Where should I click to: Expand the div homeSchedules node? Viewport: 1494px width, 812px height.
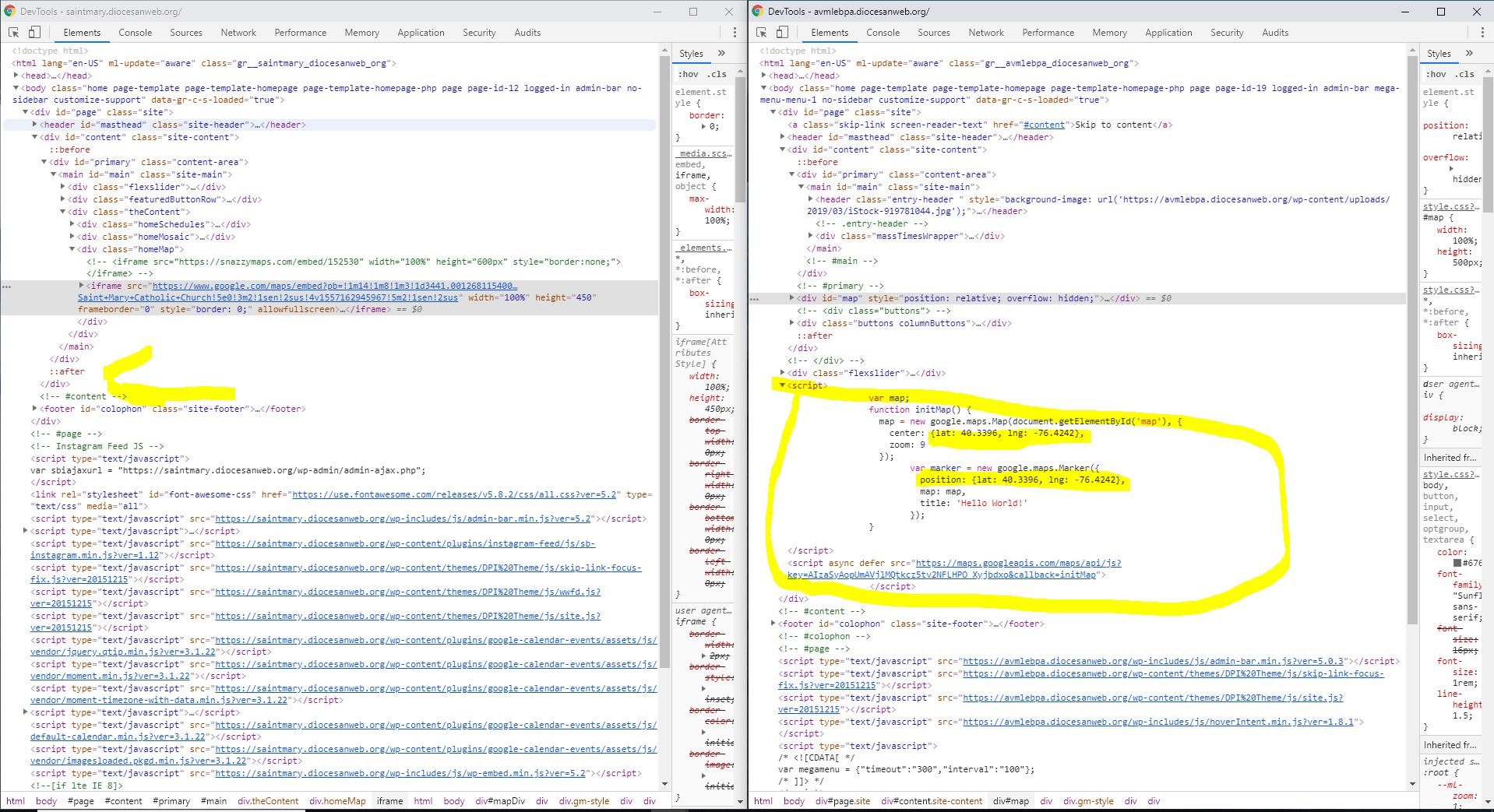tap(72, 224)
